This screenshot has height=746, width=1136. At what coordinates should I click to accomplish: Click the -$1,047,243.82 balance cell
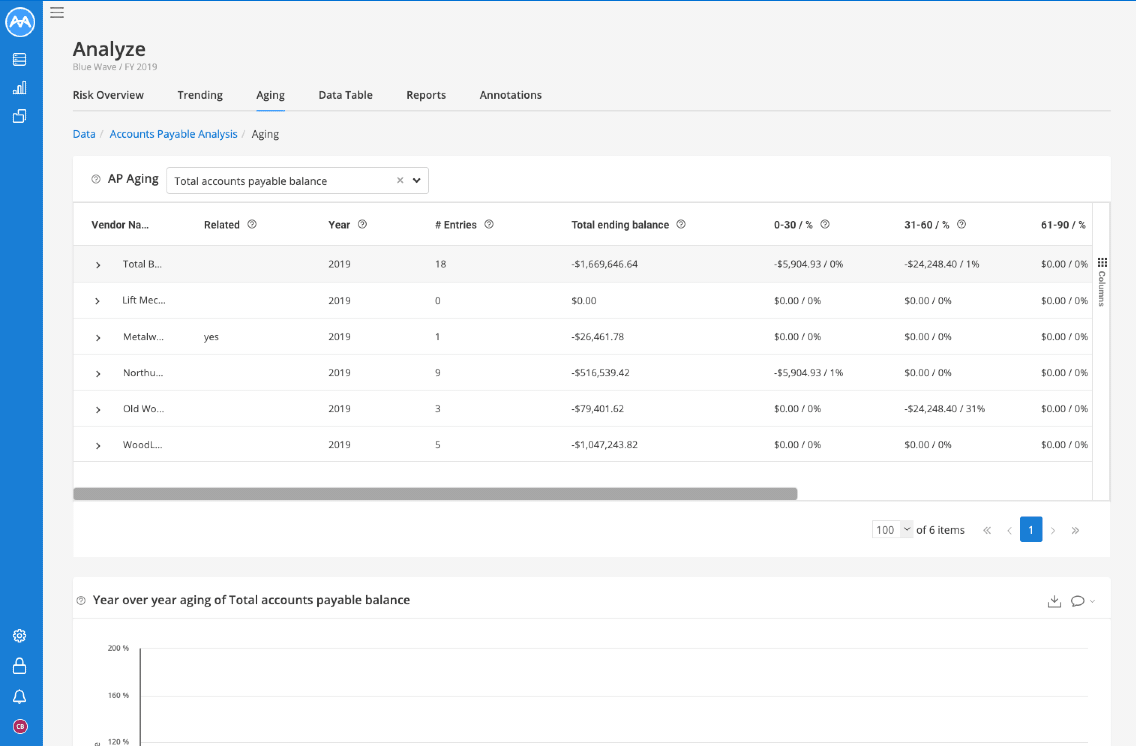click(604, 445)
